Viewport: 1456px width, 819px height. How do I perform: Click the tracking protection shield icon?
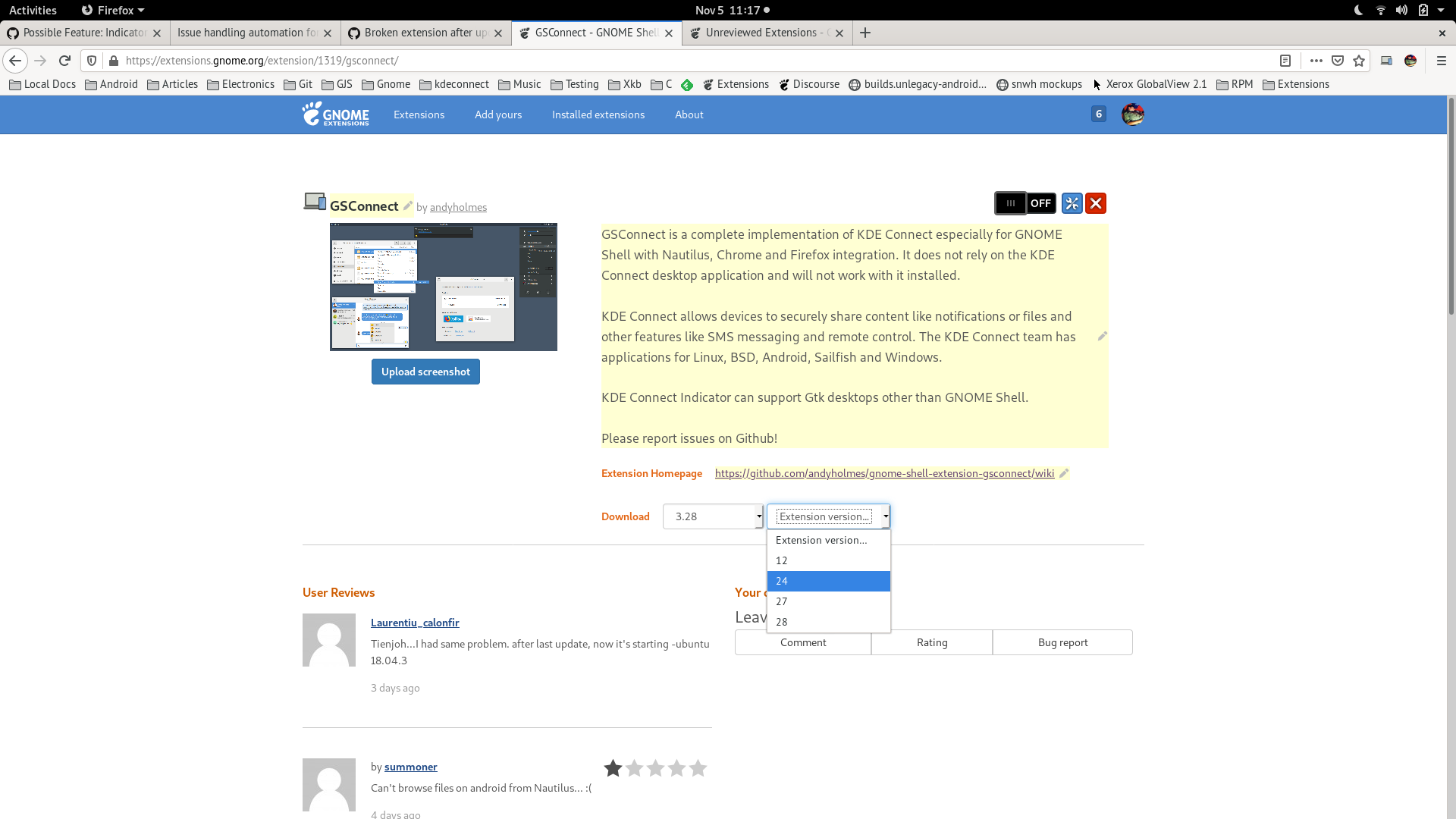(91, 61)
